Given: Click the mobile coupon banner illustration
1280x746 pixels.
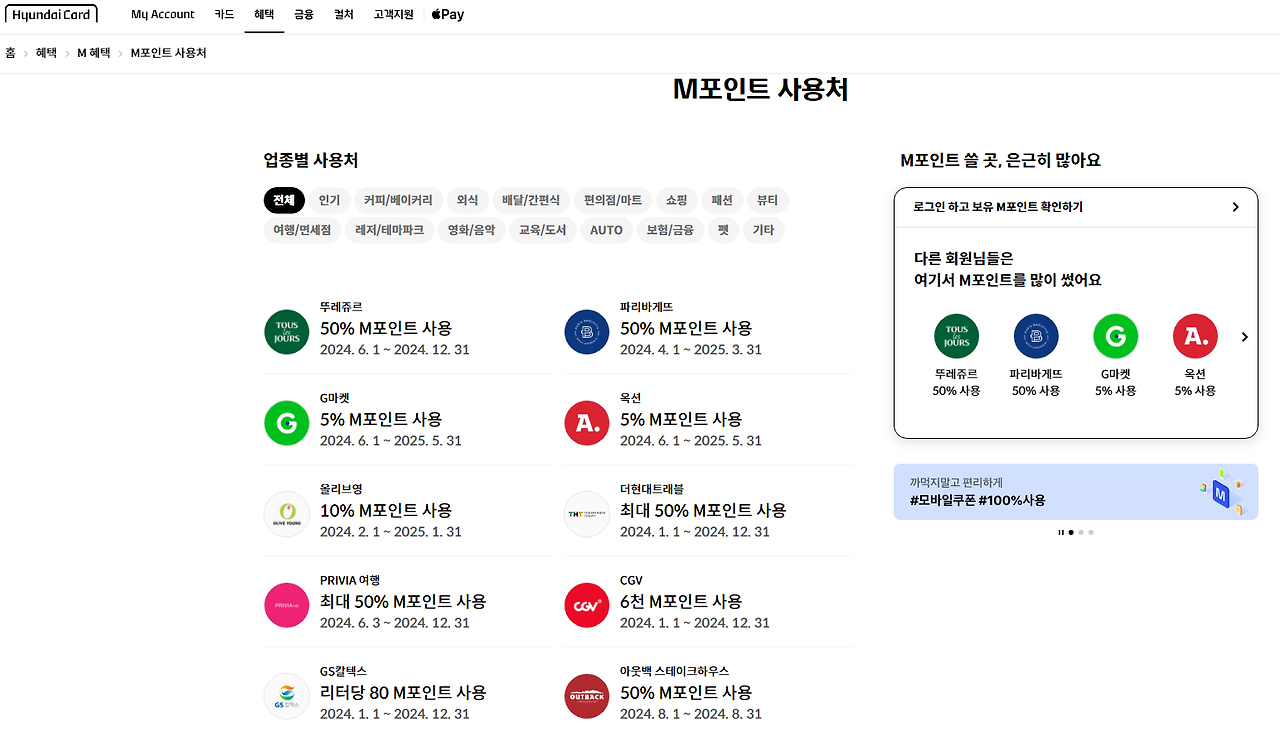Looking at the screenshot, I should 1221,492.
